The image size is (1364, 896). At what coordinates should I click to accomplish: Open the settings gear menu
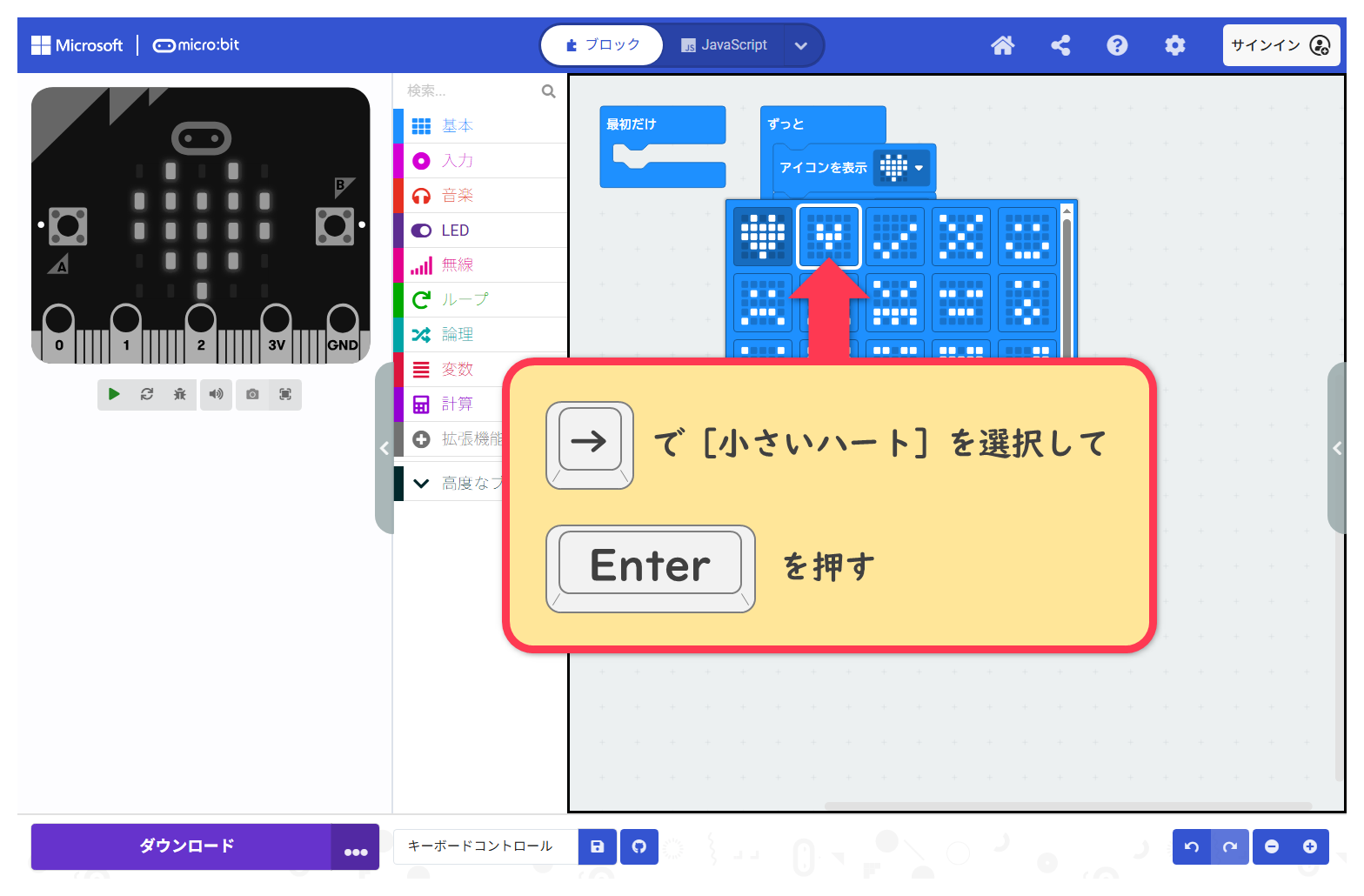(x=1174, y=45)
